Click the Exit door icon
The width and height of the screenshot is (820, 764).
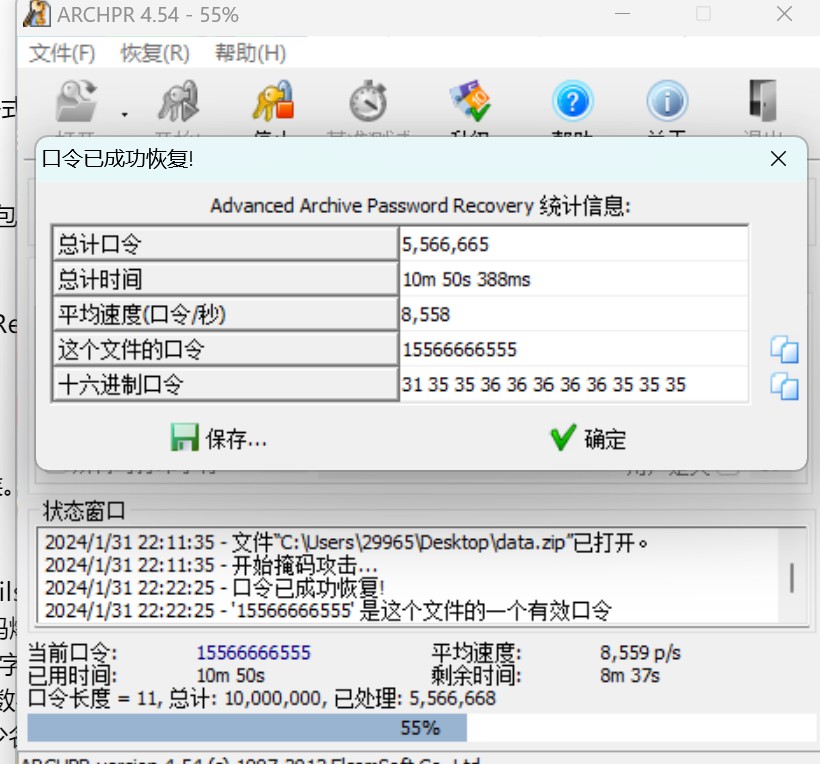pyautogui.click(x=762, y=101)
